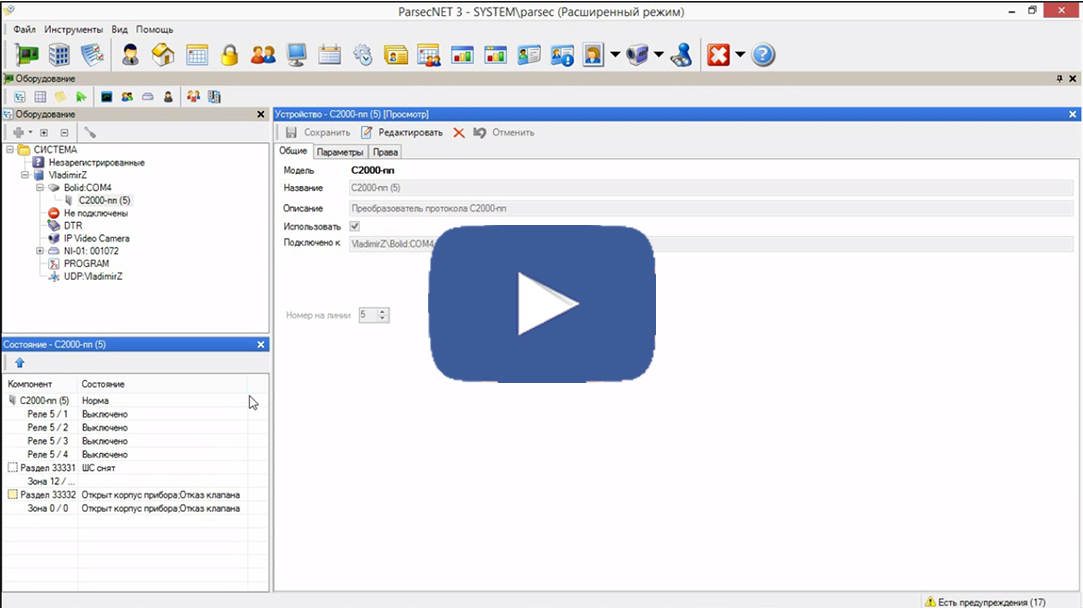Click the Реле 5 / 3 row

pyautogui.click(x=135, y=441)
